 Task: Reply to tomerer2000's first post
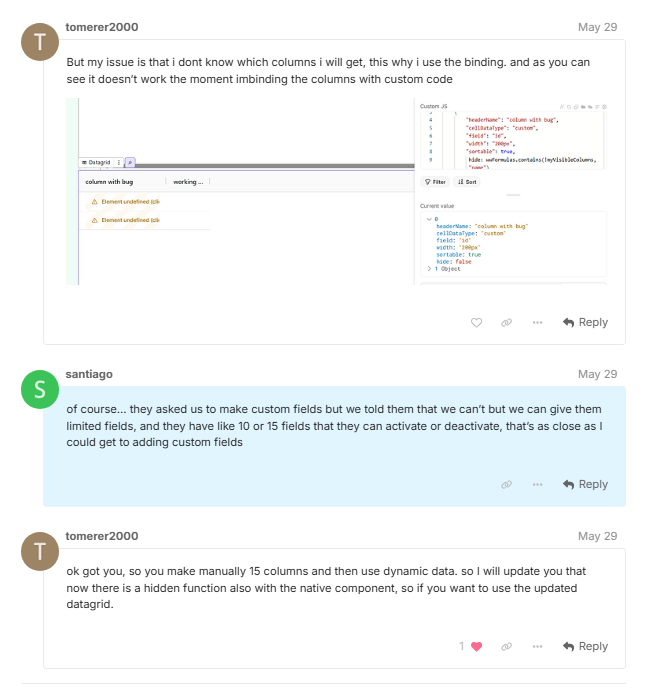(x=585, y=323)
